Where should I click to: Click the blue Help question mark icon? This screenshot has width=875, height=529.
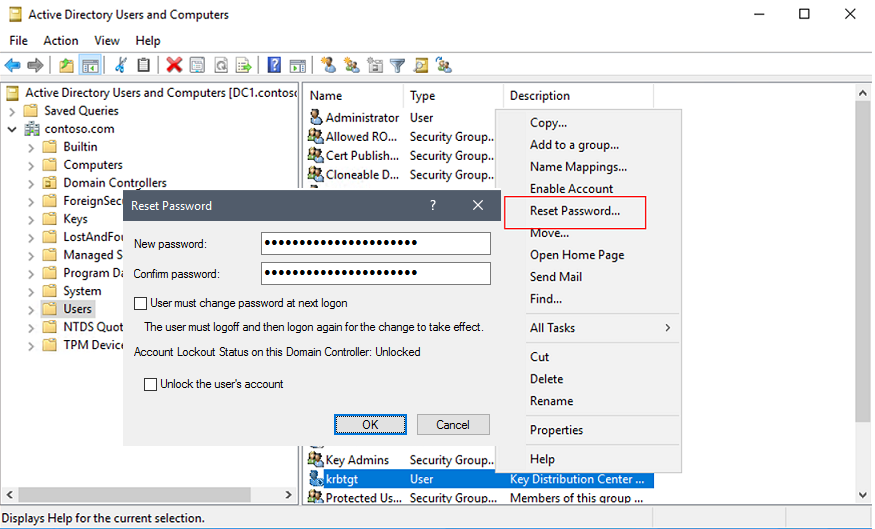(x=274, y=66)
